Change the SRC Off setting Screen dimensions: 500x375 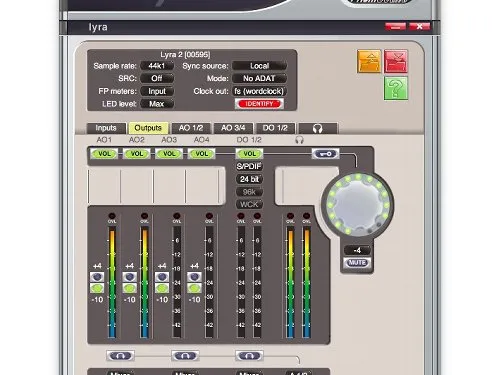(x=157, y=78)
